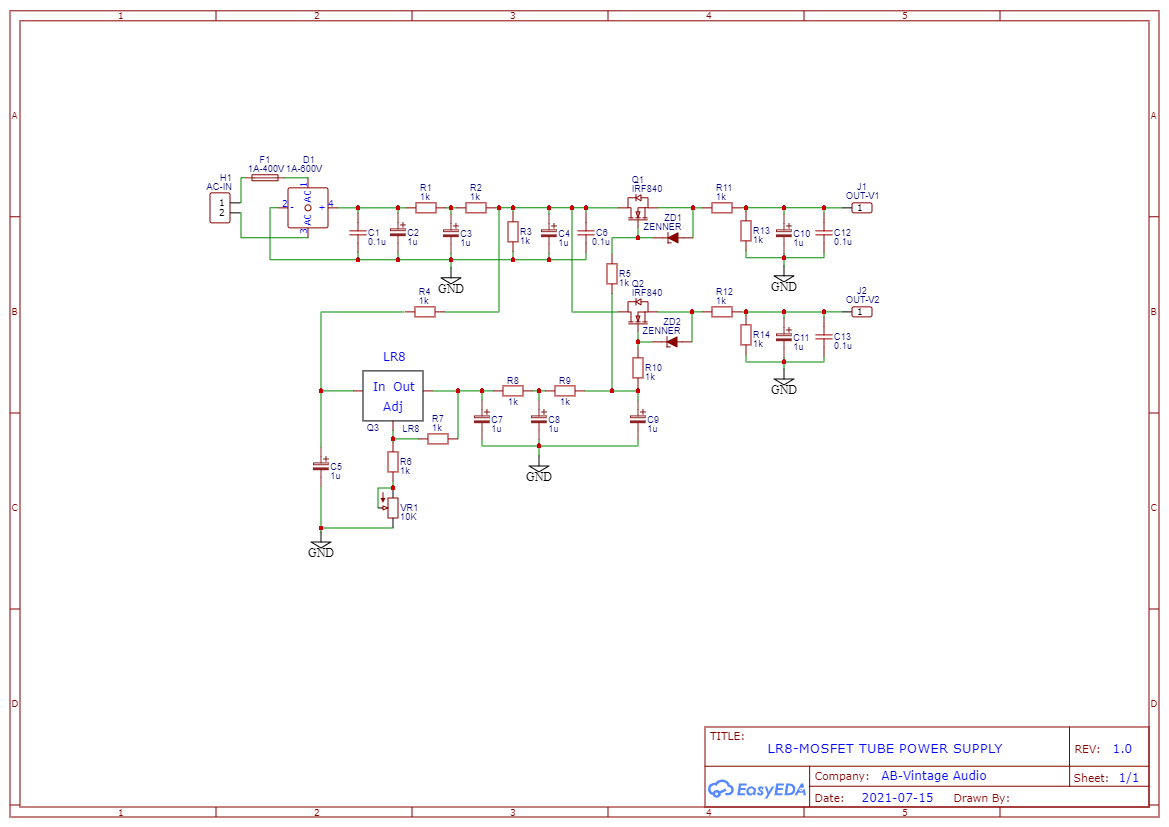Screen dimensions: 1169x827
Task: Select the J1 OUT-V1 connector pin
Action: 861,208
